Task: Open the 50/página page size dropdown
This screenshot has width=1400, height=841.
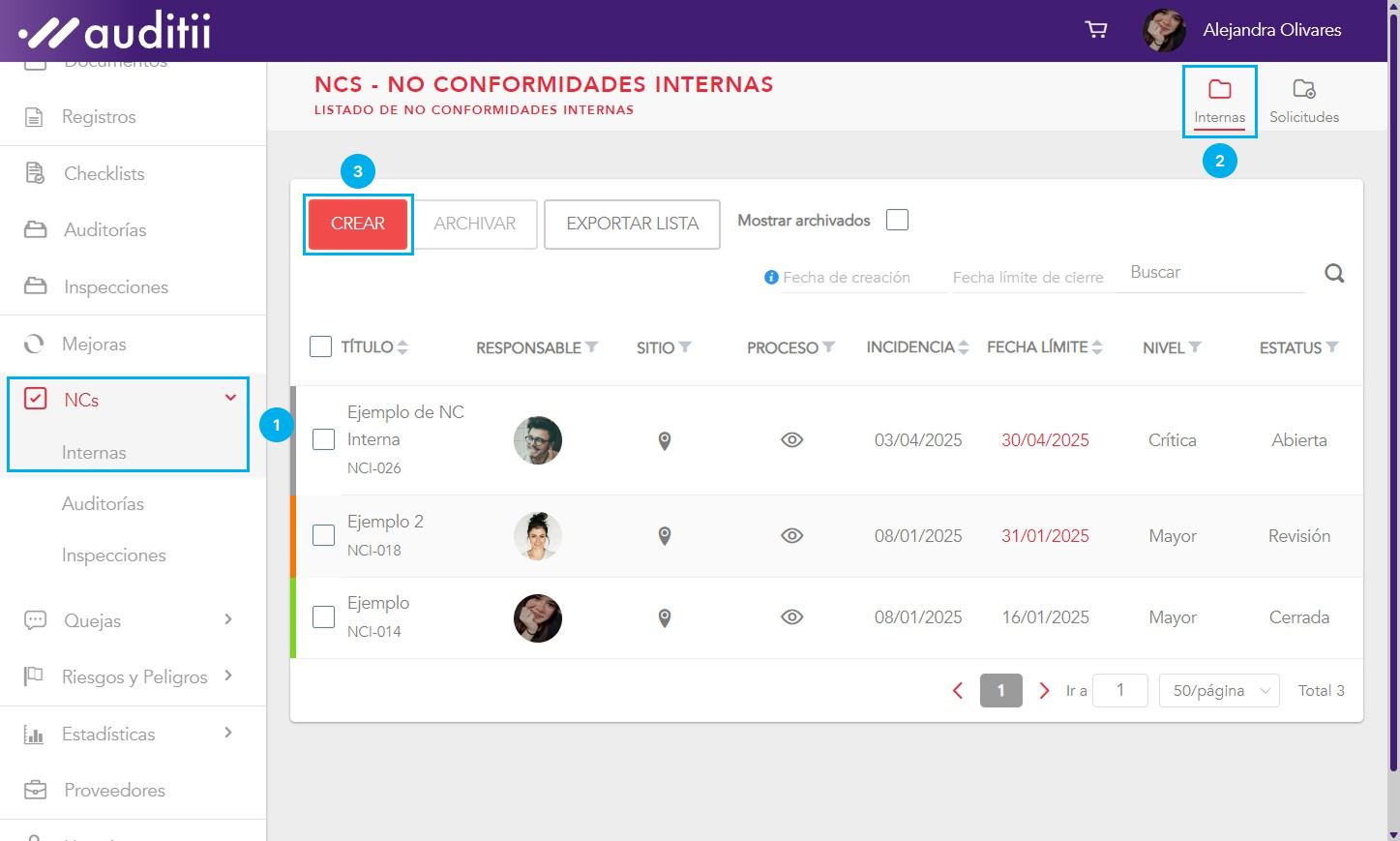Action: point(1219,691)
